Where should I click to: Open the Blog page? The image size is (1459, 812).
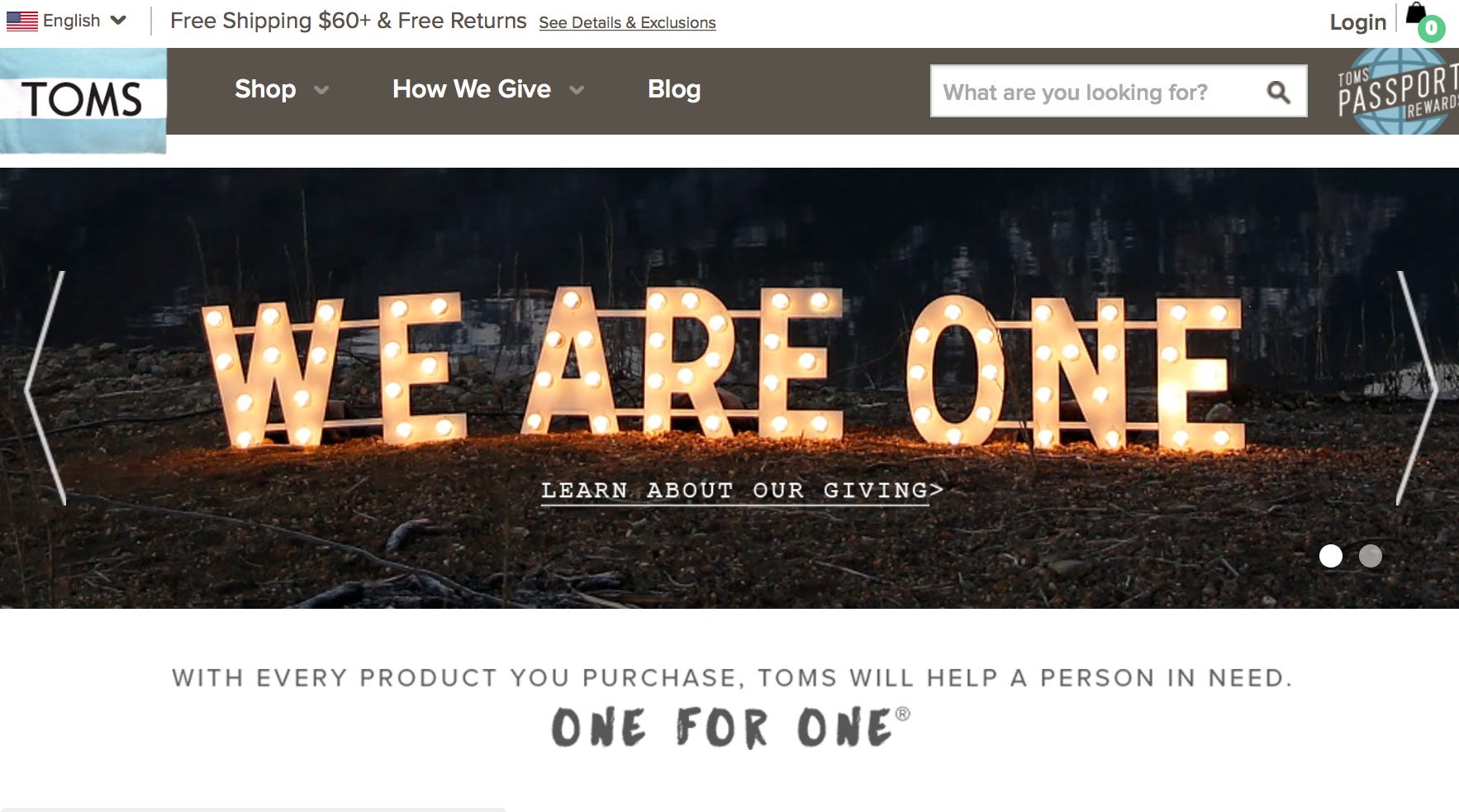pos(674,88)
